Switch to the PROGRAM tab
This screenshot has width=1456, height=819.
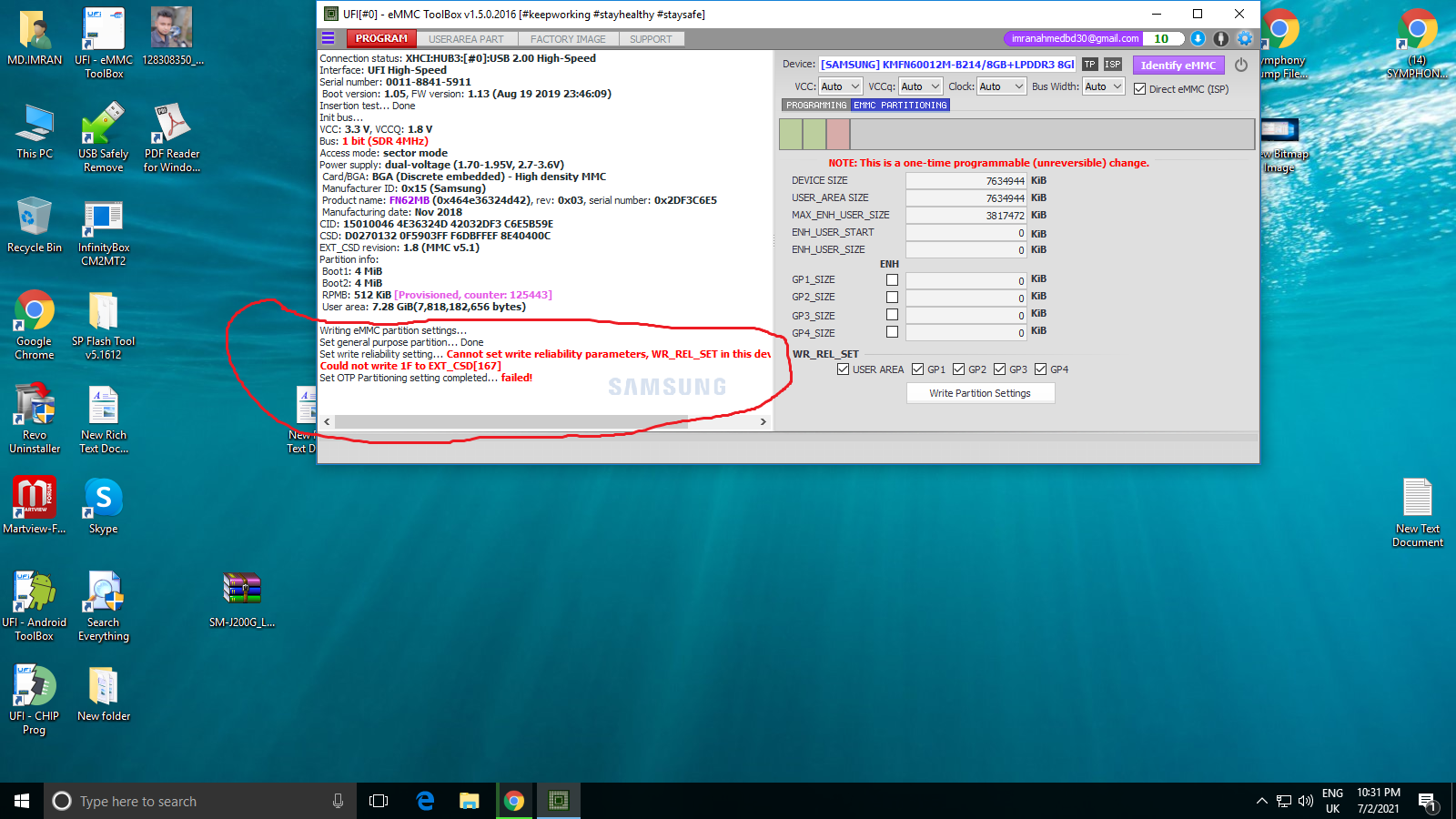pos(381,38)
